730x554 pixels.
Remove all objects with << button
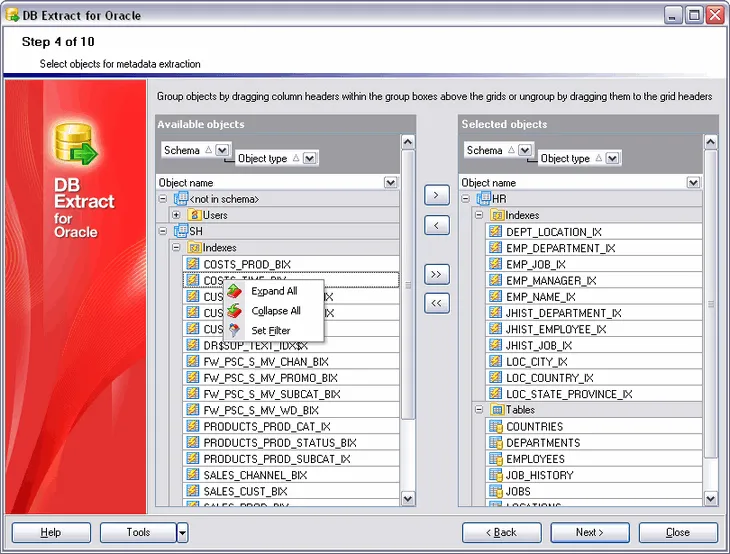pos(437,304)
